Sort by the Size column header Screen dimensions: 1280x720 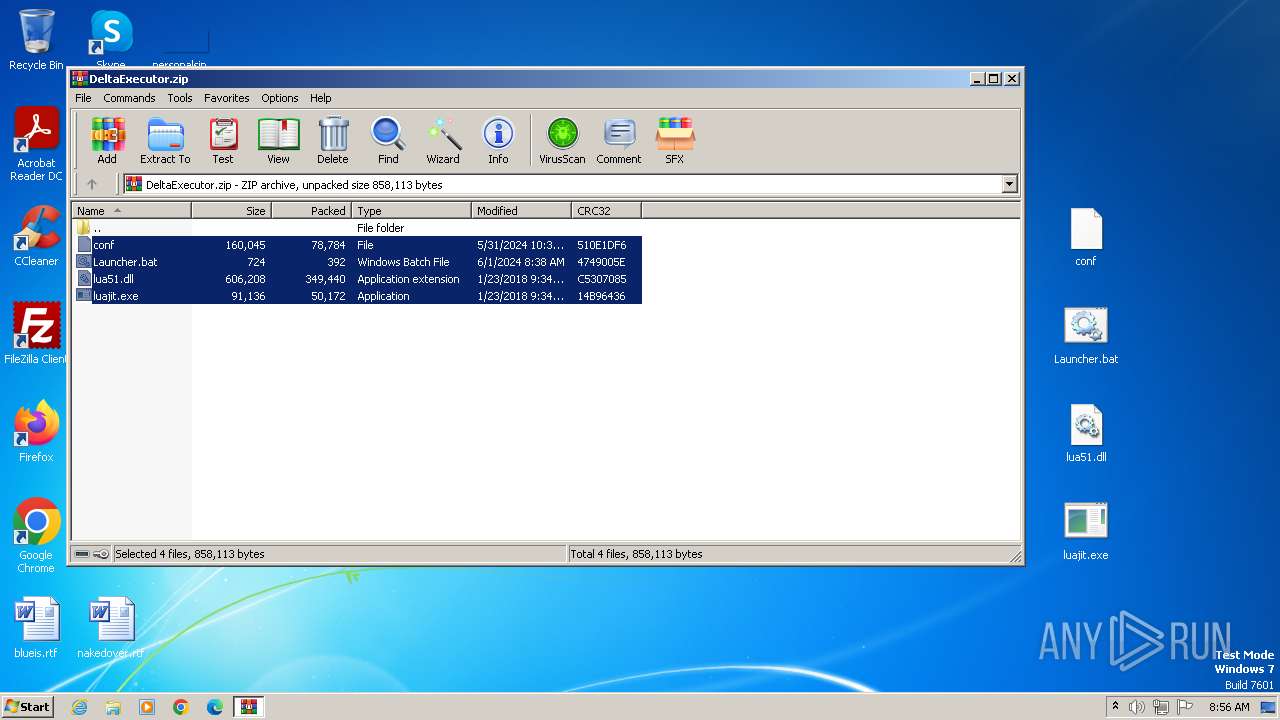pos(231,211)
